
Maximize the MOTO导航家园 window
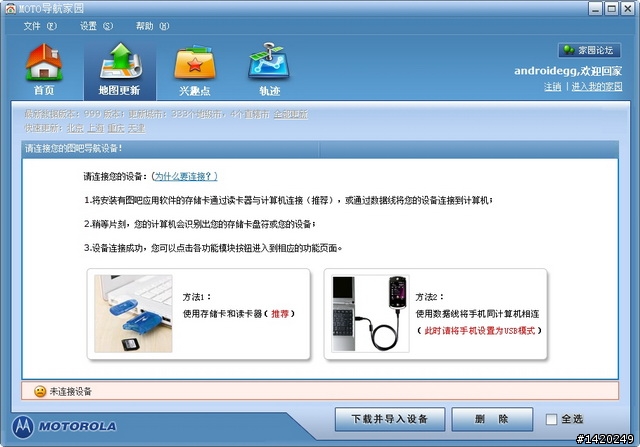click(611, 9)
